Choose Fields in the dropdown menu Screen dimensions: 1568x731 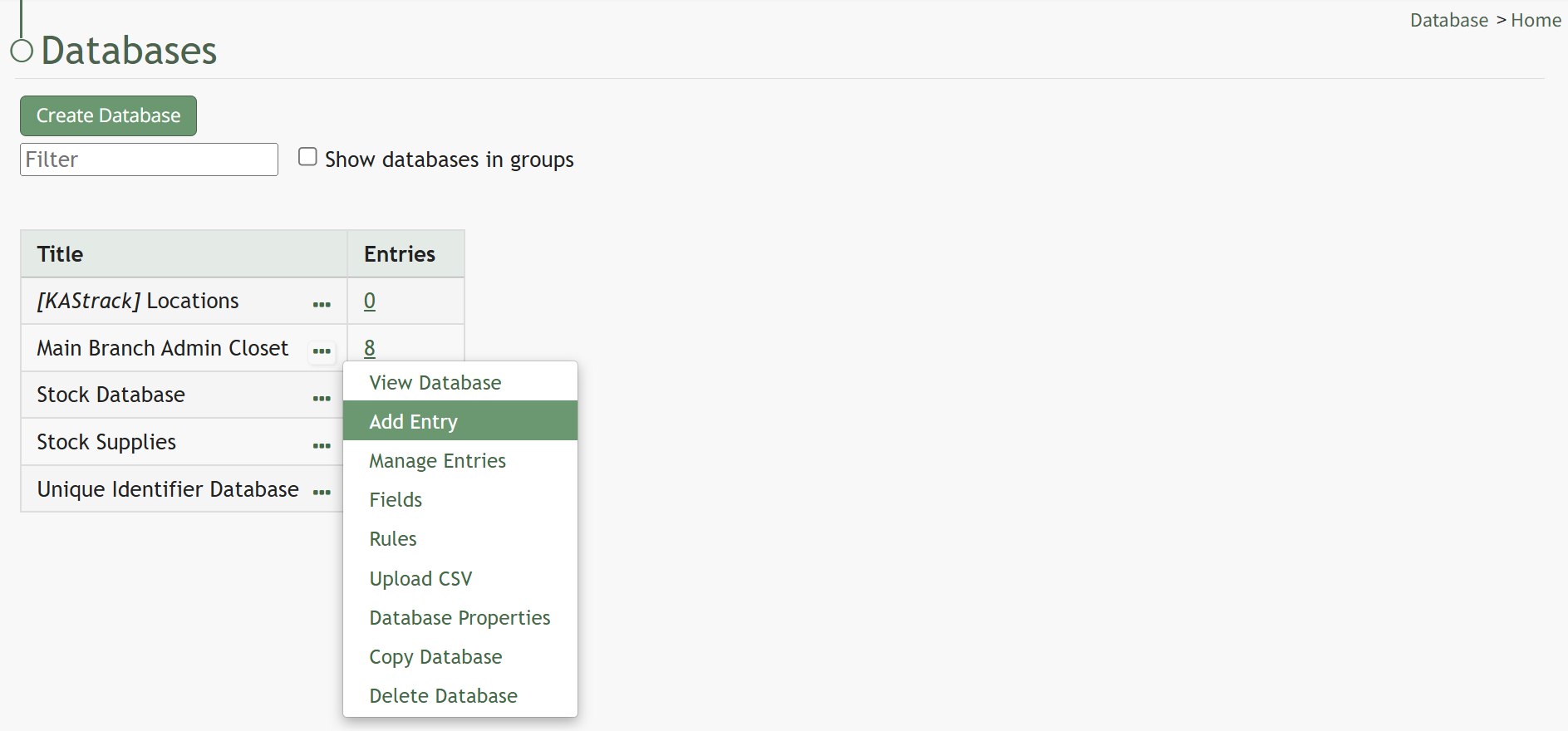pos(460,499)
